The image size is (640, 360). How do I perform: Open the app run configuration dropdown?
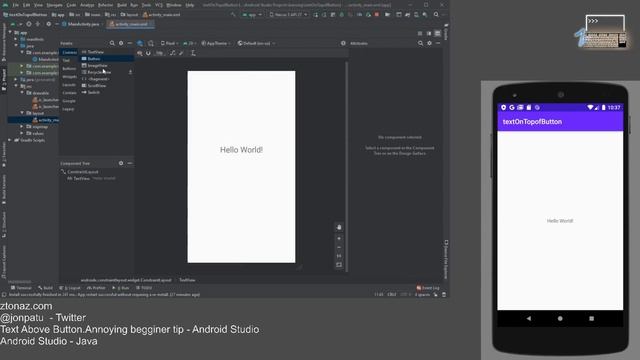[252, 15]
